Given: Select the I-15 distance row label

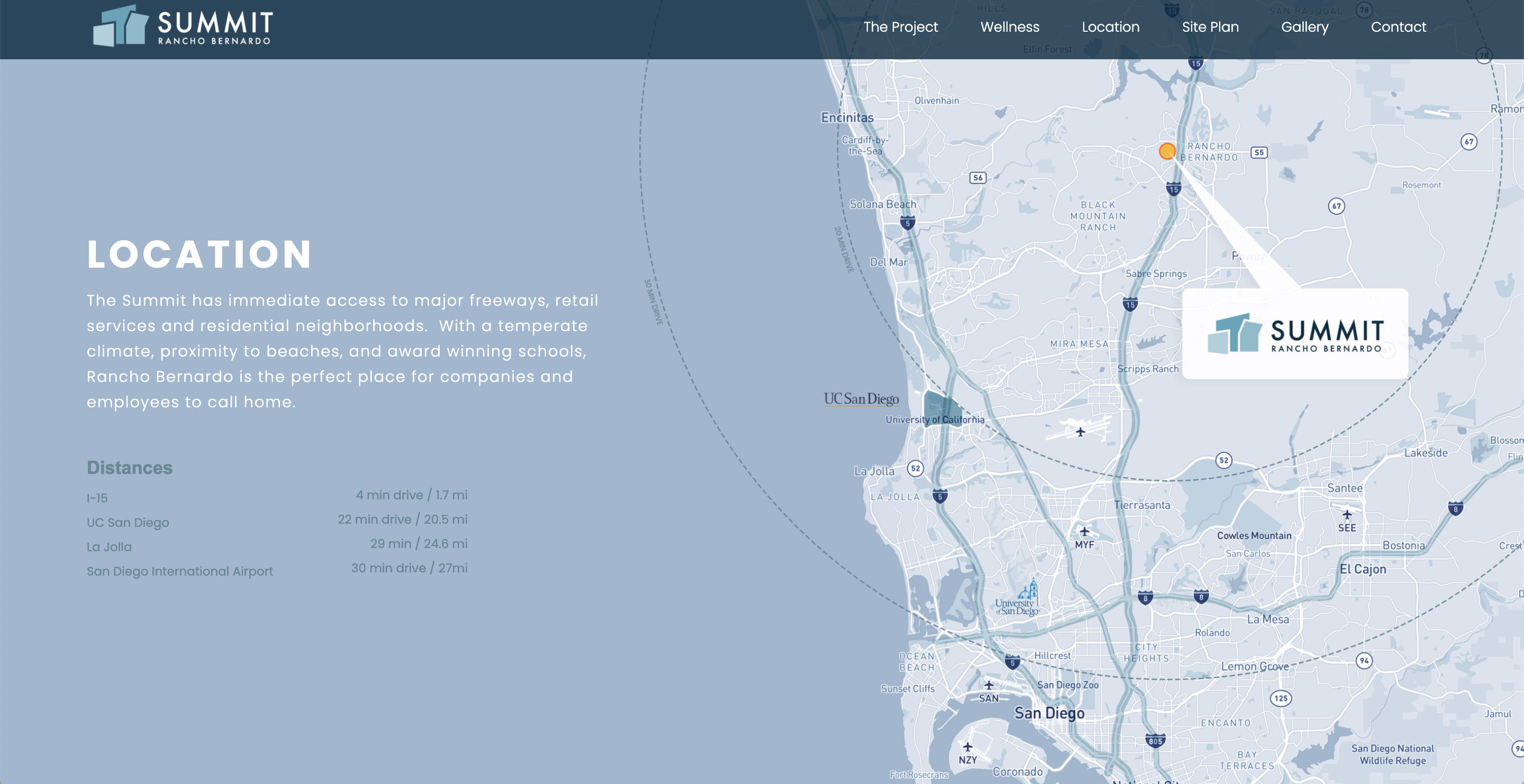Looking at the screenshot, I should click(97, 498).
